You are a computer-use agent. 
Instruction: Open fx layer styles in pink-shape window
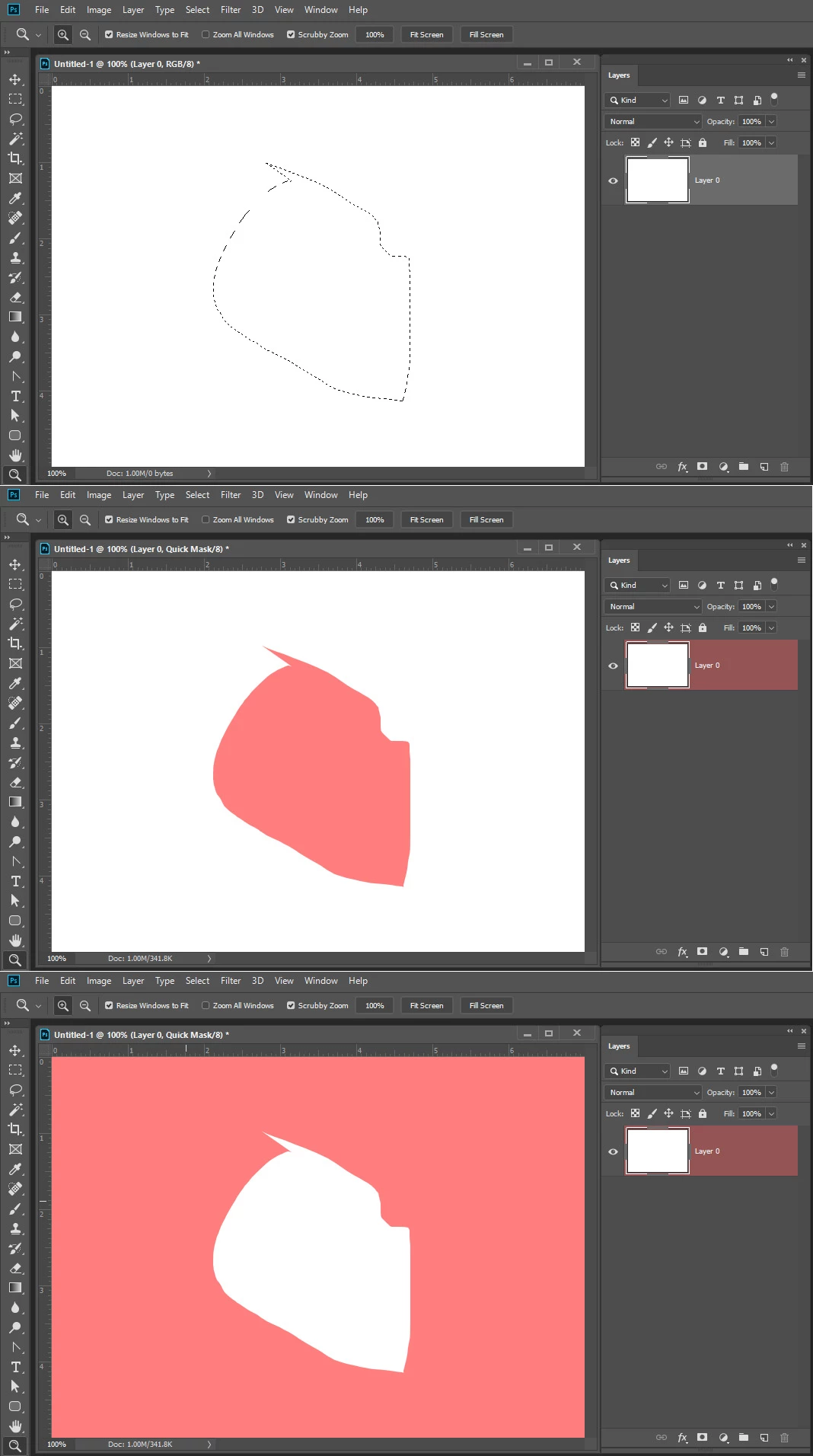pos(683,952)
